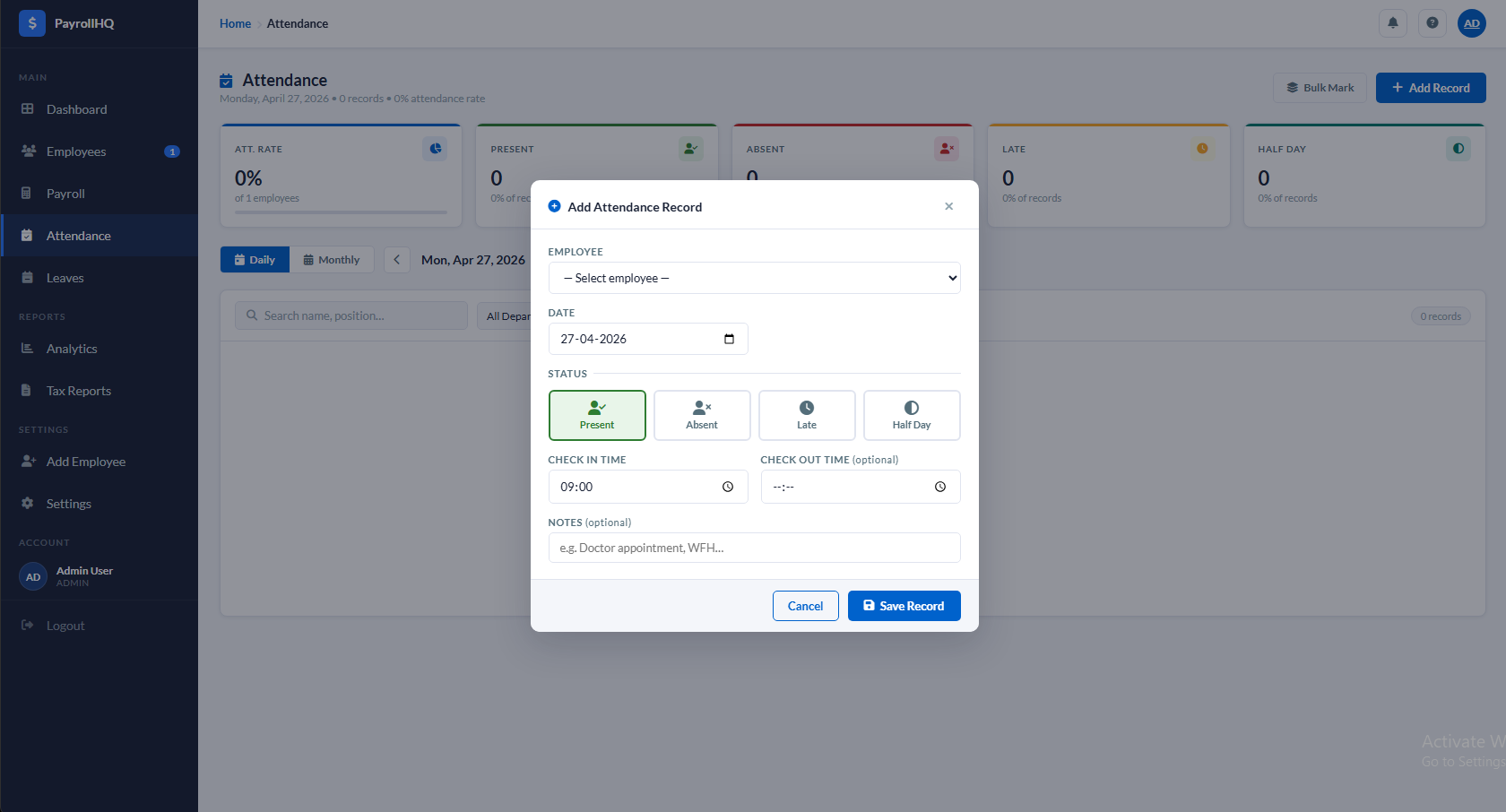Select the Absent status option
Viewport: 1506px width, 812px height.
coord(702,415)
